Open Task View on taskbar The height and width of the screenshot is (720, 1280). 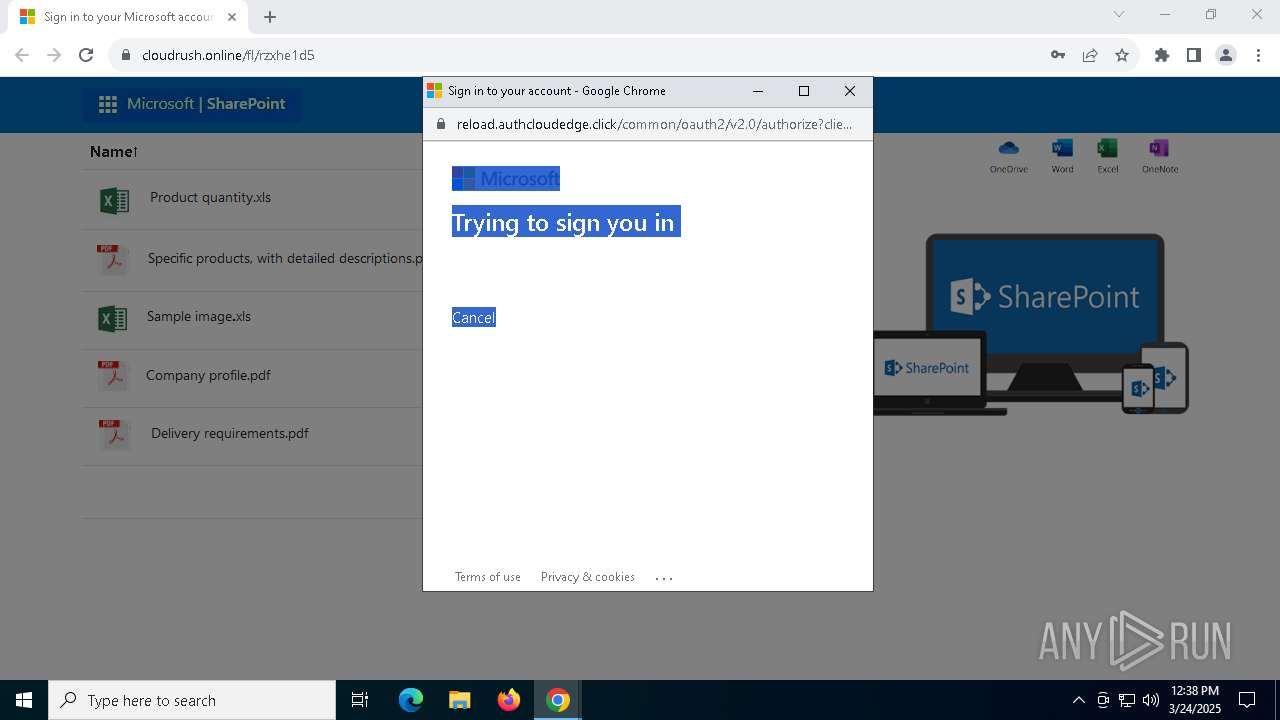coord(360,700)
